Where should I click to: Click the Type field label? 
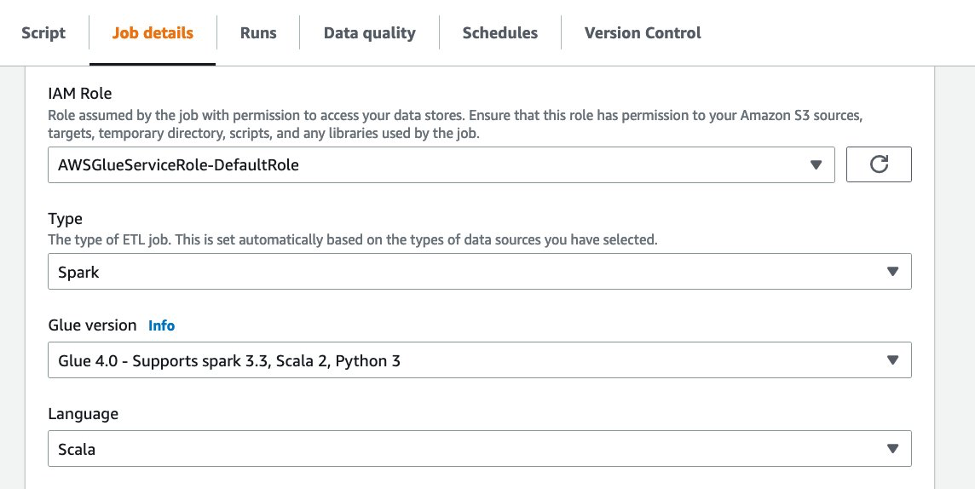(x=65, y=219)
